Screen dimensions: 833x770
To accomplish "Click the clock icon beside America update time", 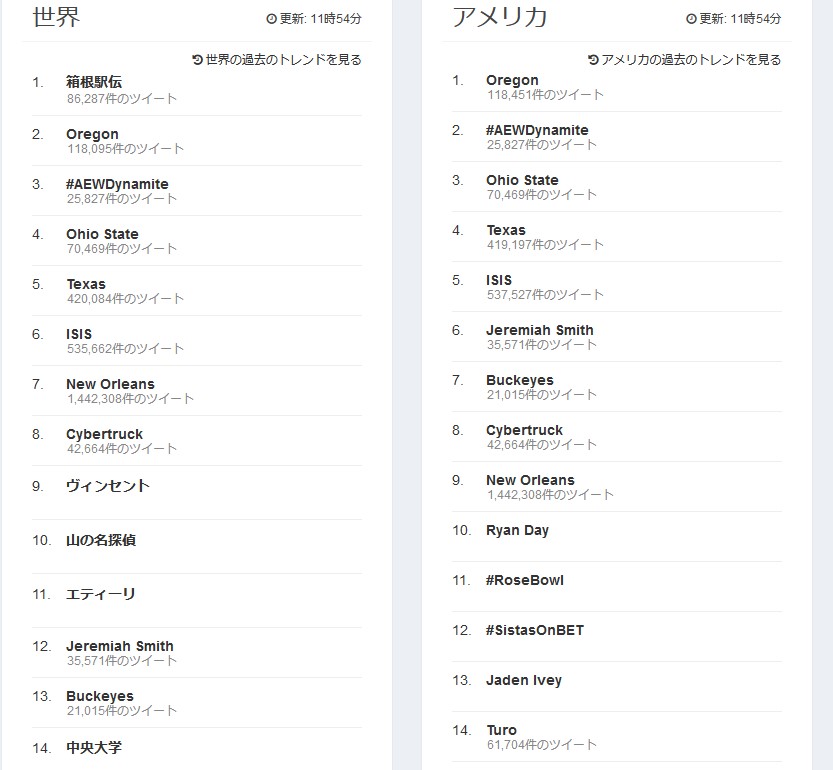I will [691, 19].
